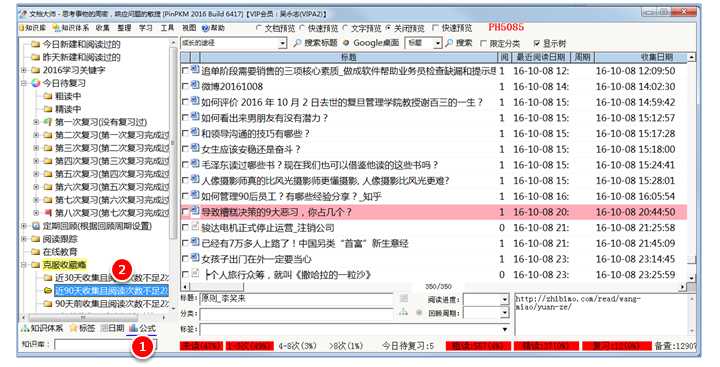Click the 搜索标题 button
720x367 pixels.
[315, 43]
